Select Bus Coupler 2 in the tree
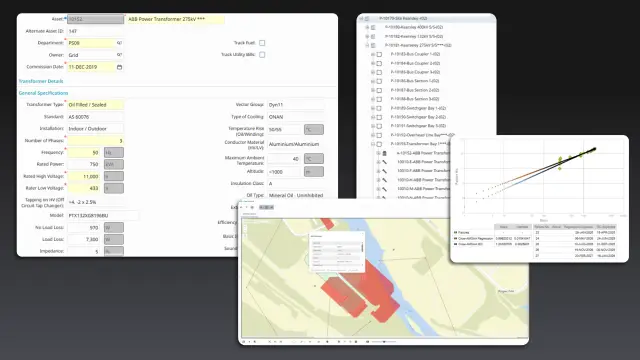The height and width of the screenshot is (360, 640). [x=415, y=63]
